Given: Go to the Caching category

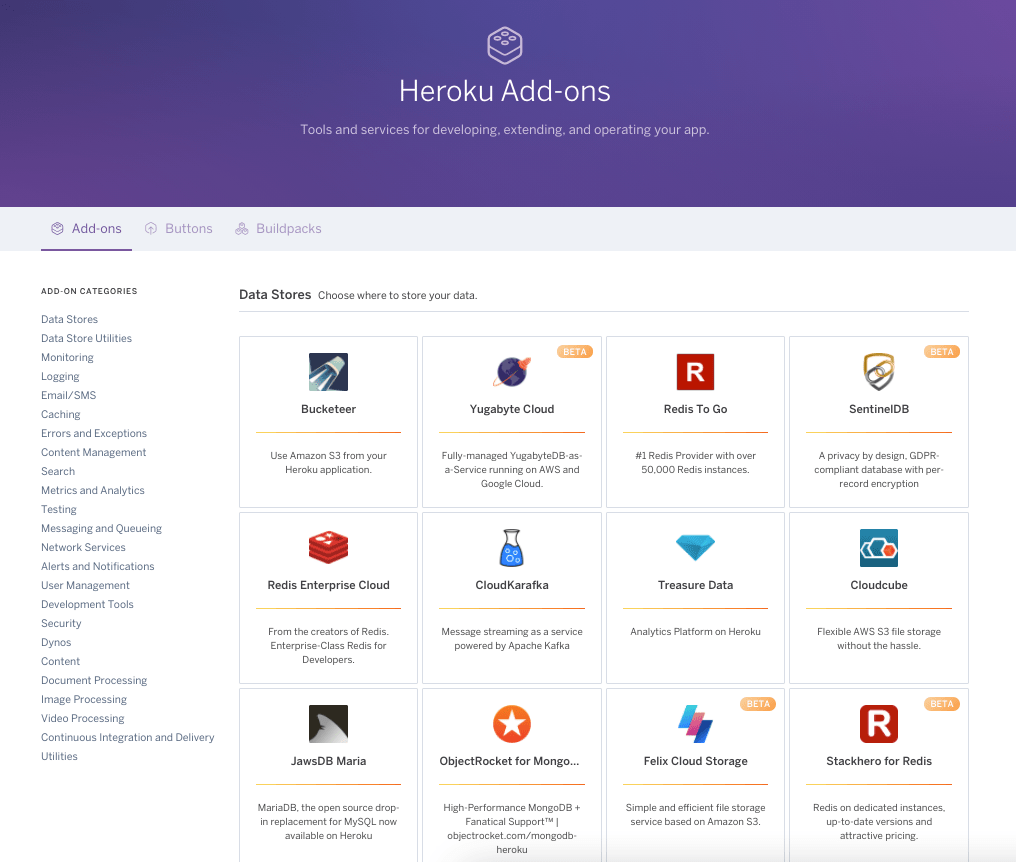Looking at the screenshot, I should pos(61,415).
